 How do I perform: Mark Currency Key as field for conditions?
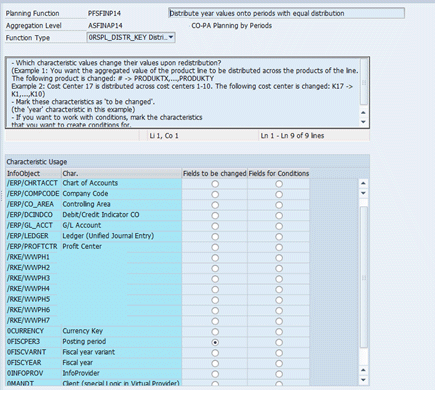(279, 332)
